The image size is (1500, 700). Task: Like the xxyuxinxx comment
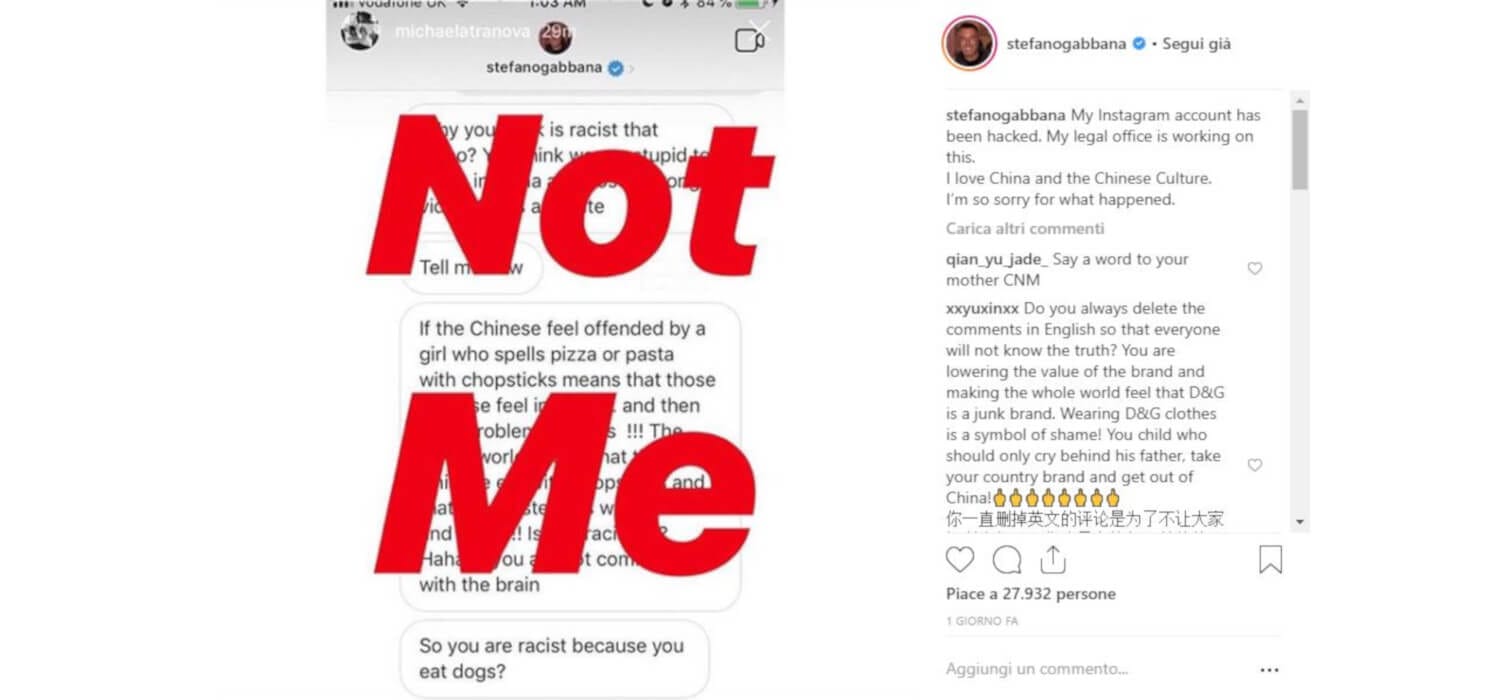click(x=1254, y=465)
